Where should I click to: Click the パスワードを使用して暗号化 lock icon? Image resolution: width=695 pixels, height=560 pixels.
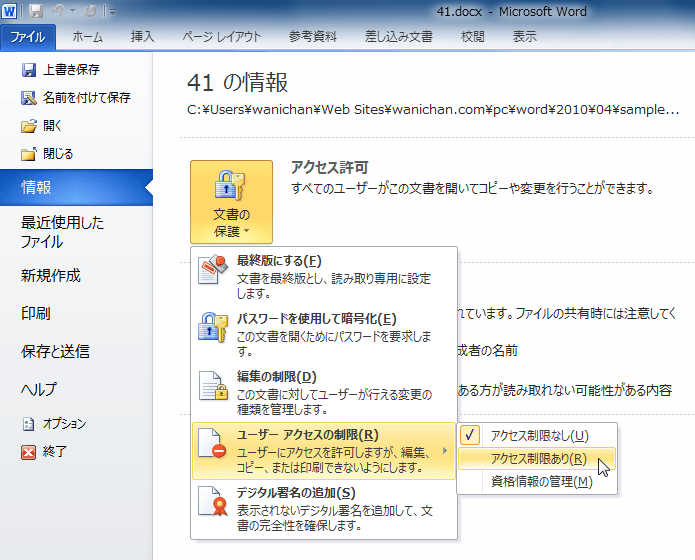point(213,327)
